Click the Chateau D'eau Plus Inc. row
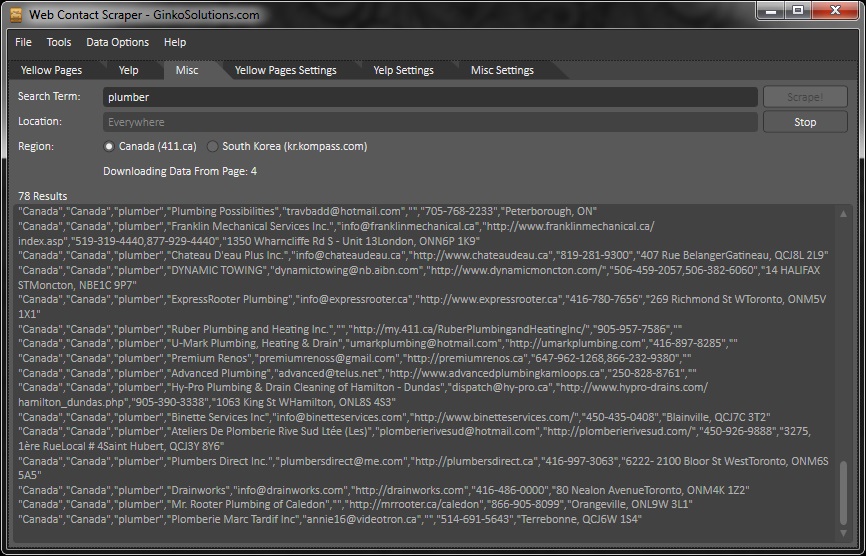The width and height of the screenshot is (866, 556). (423, 255)
